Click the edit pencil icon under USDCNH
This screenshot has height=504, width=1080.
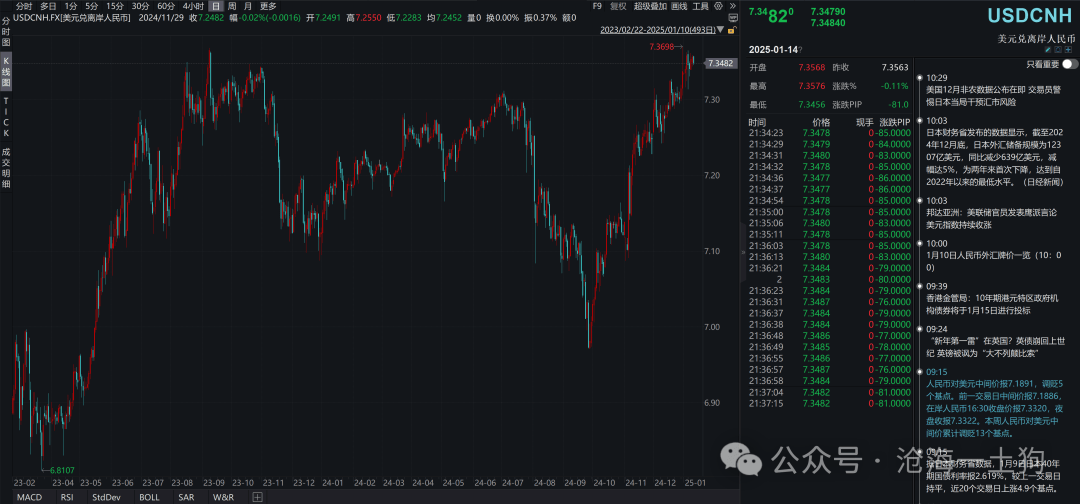coord(1048,50)
